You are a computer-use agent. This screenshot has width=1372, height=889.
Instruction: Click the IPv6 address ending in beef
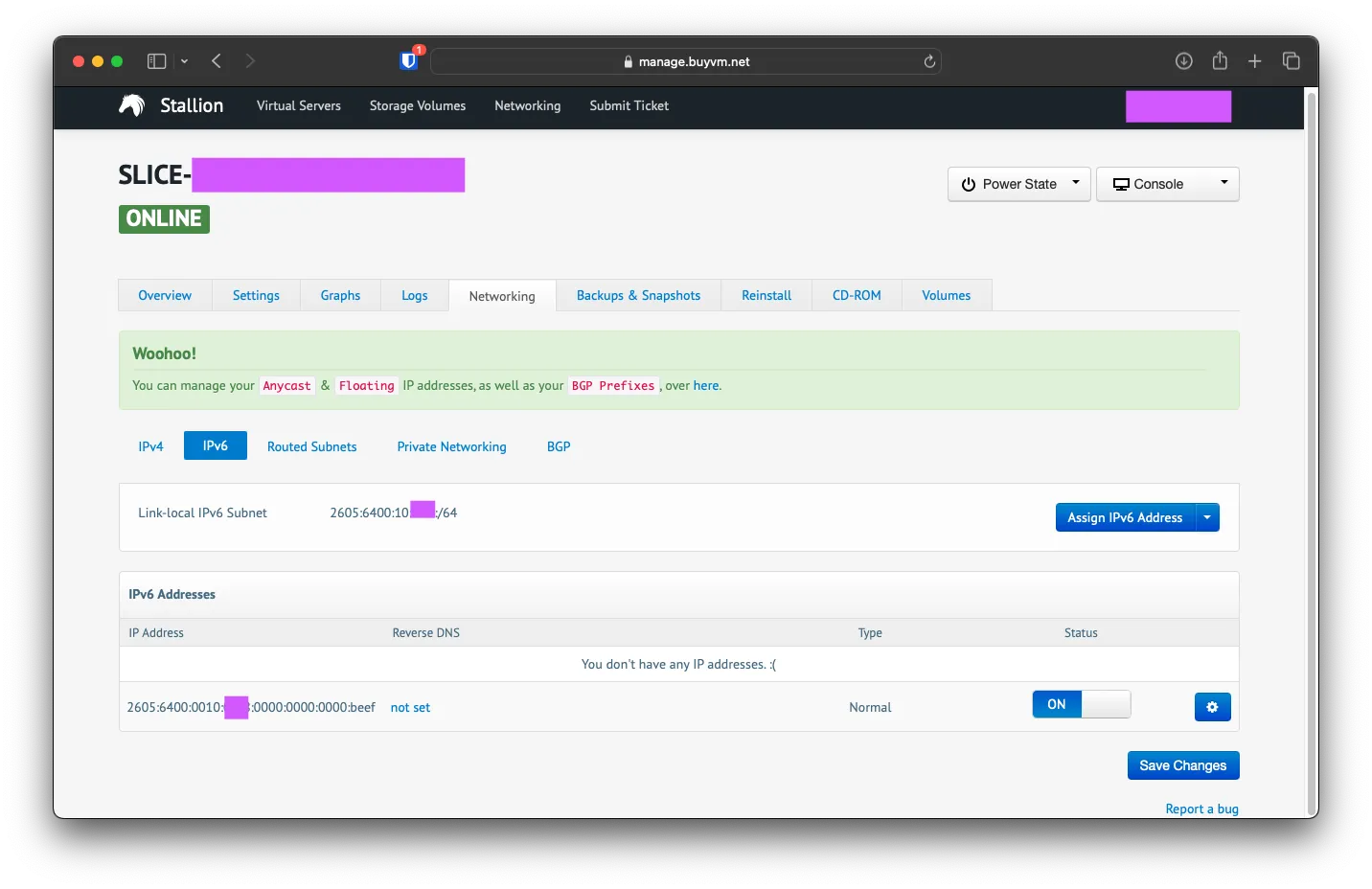pyautogui.click(x=251, y=707)
